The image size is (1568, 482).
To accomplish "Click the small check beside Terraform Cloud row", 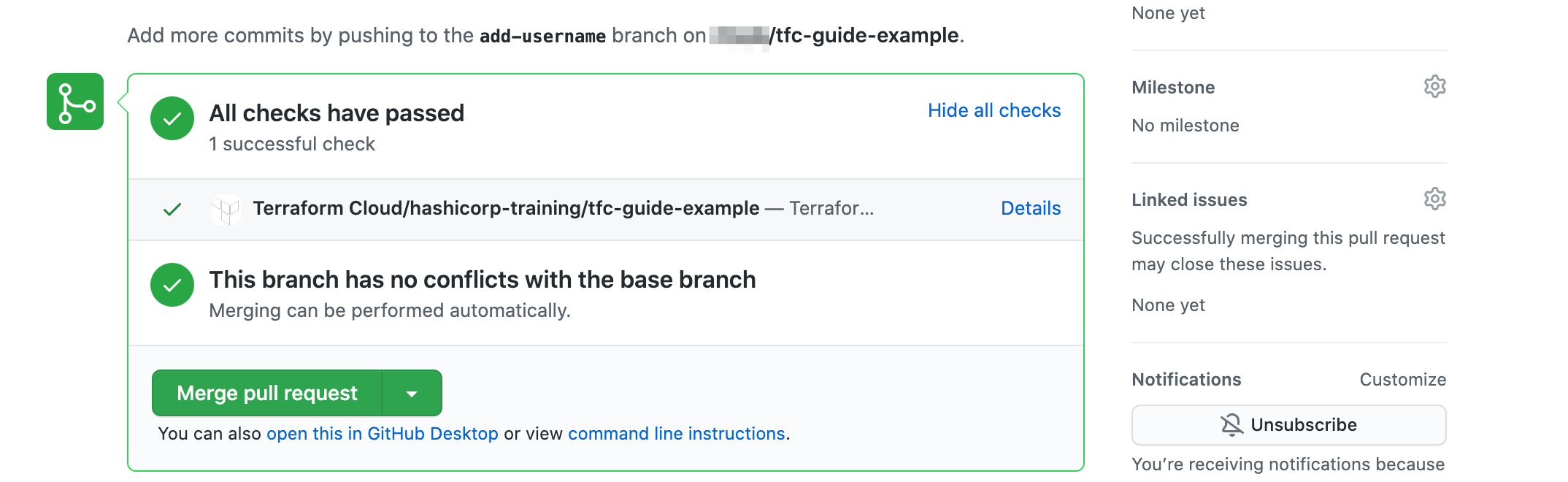I will coord(172,210).
